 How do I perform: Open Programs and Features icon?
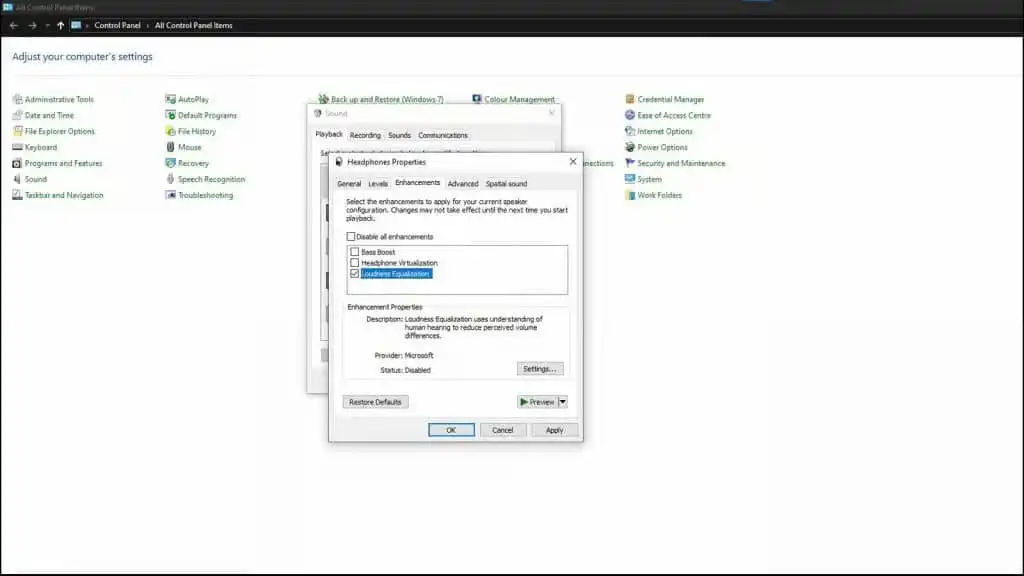pyautogui.click(x=18, y=163)
